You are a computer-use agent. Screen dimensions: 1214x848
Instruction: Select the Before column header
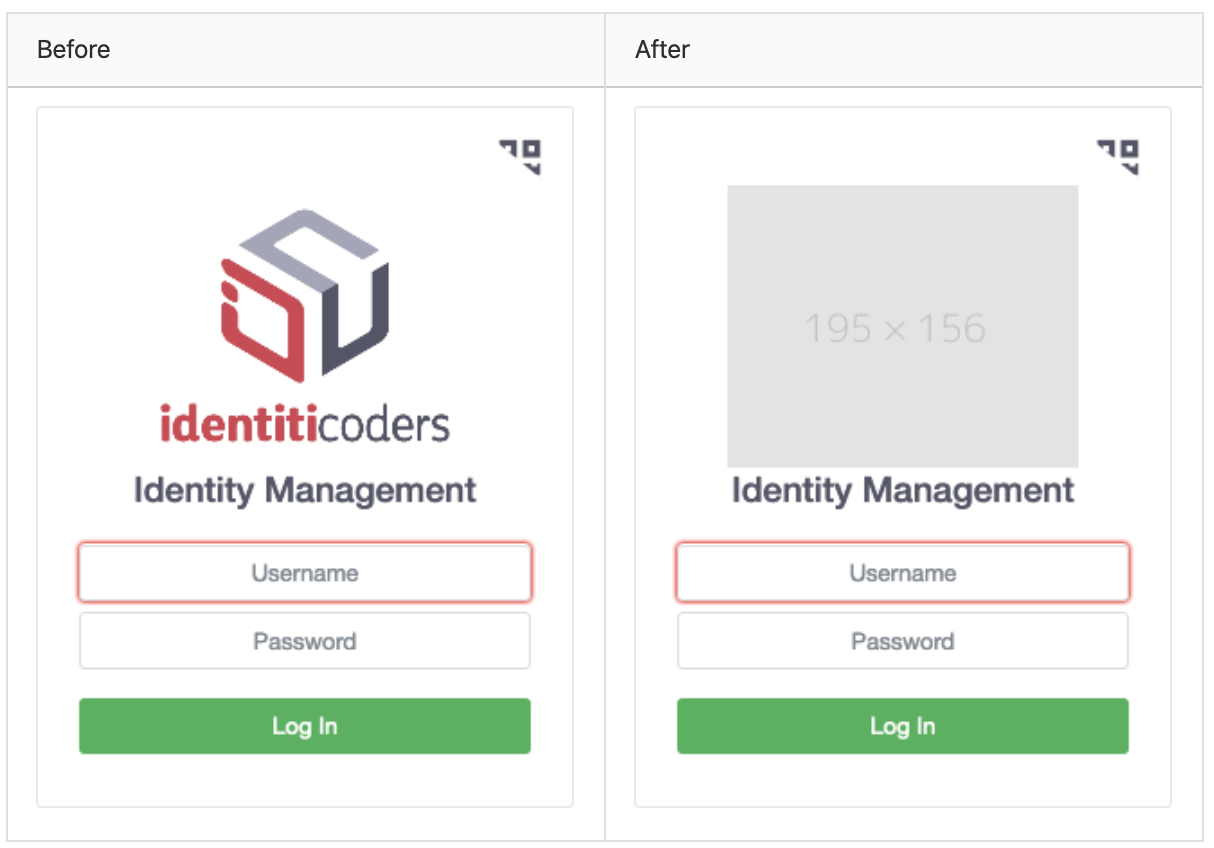pos(74,49)
